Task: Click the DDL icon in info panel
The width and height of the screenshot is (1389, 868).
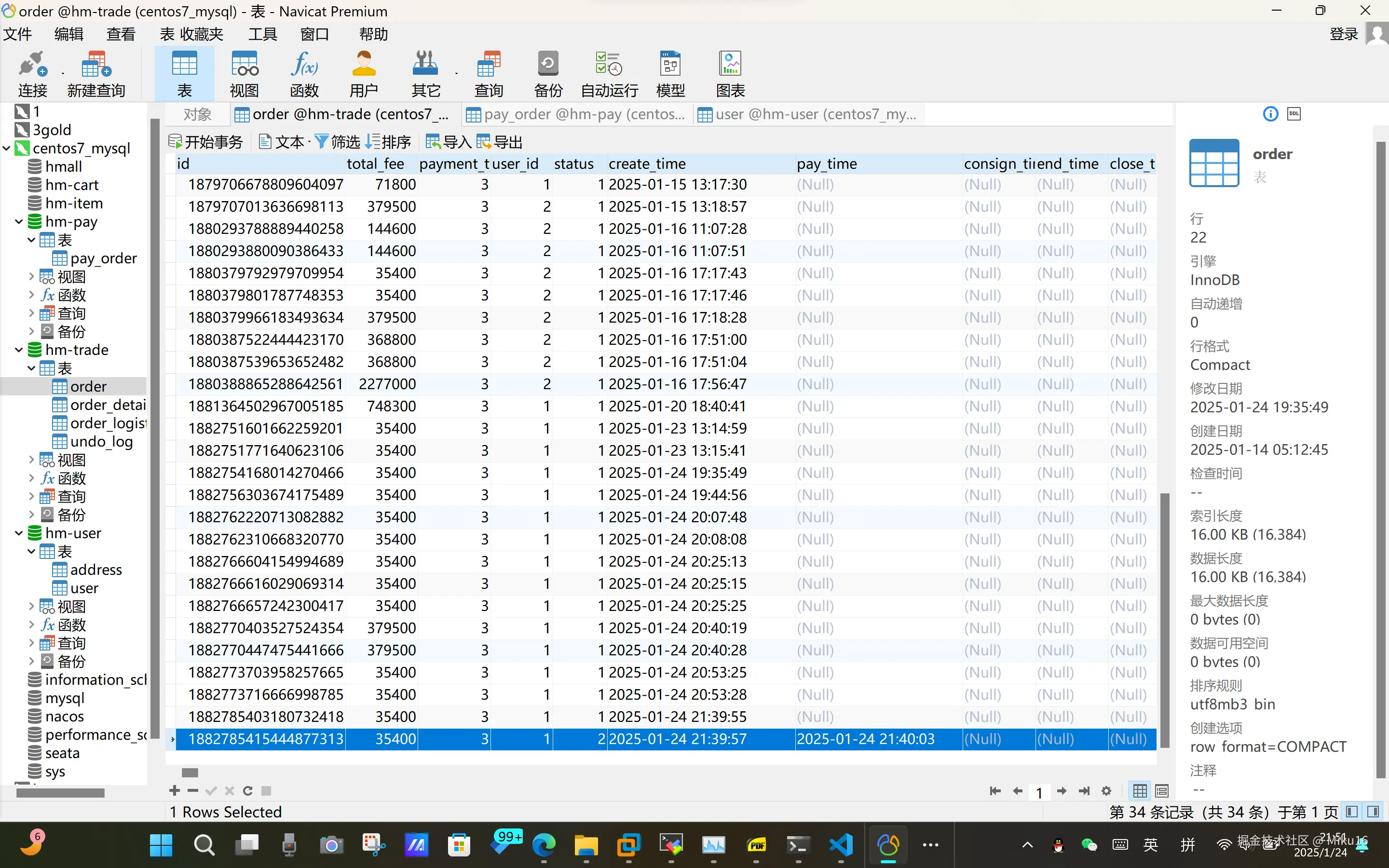Action: point(1294,114)
